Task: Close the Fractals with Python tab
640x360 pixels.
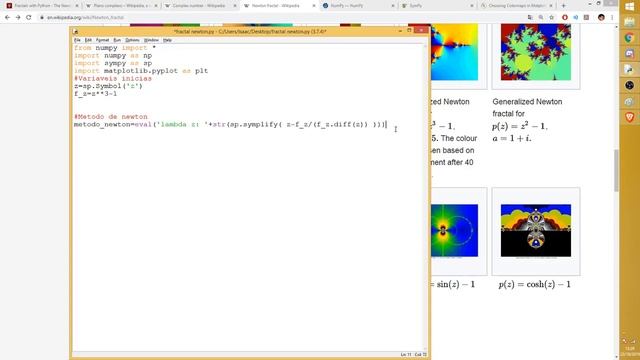Action: coord(76,6)
